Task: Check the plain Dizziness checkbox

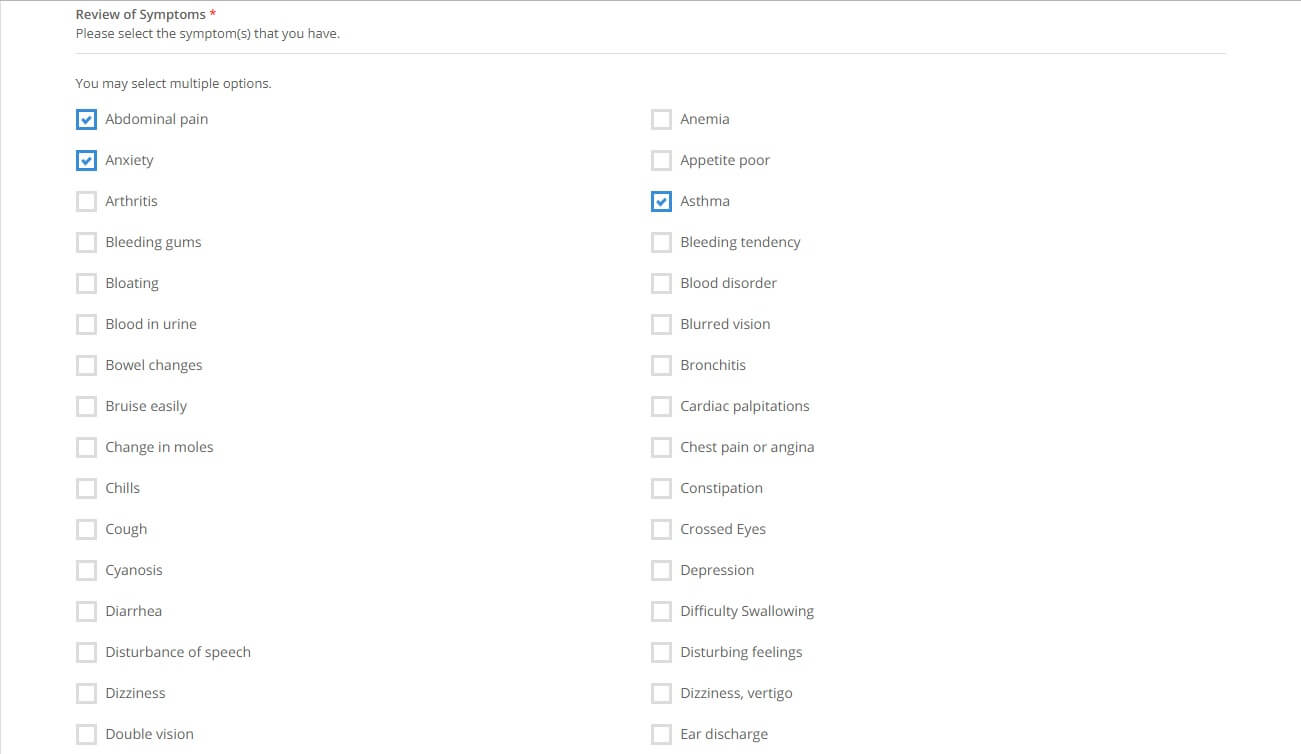Action: point(86,693)
